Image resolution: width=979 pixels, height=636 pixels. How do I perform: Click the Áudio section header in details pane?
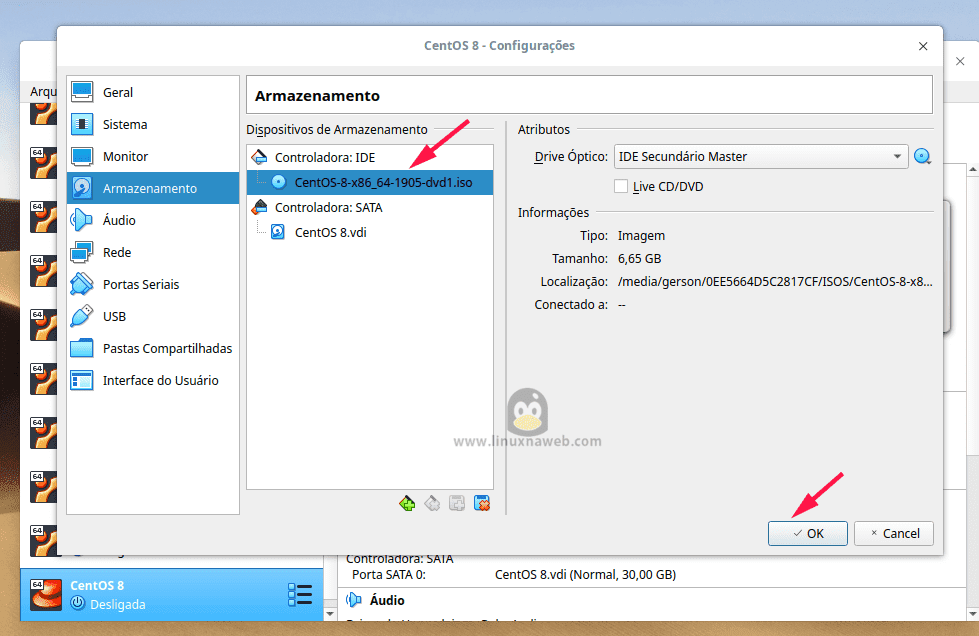click(387, 600)
